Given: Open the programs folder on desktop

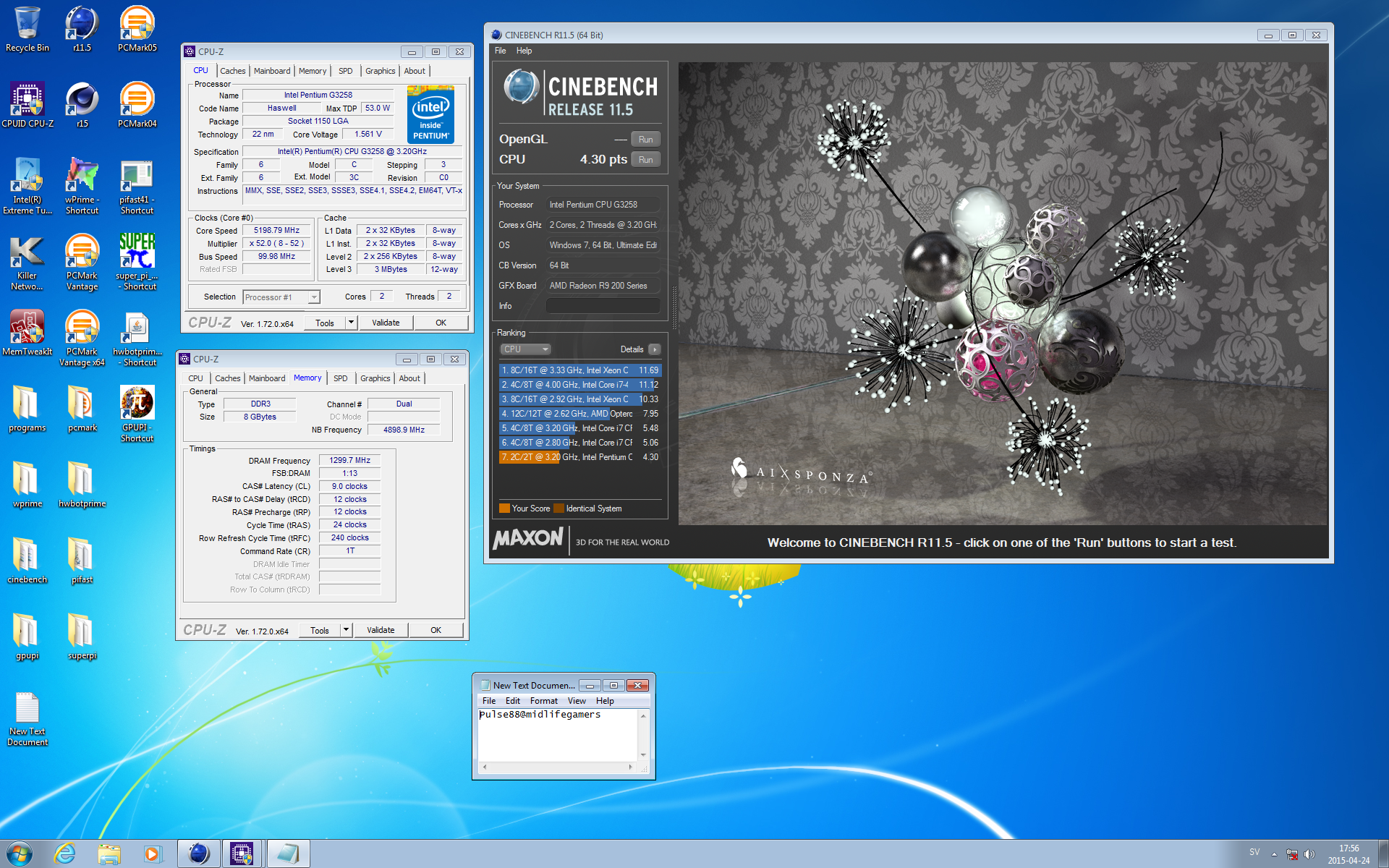Looking at the screenshot, I should pos(27,409).
